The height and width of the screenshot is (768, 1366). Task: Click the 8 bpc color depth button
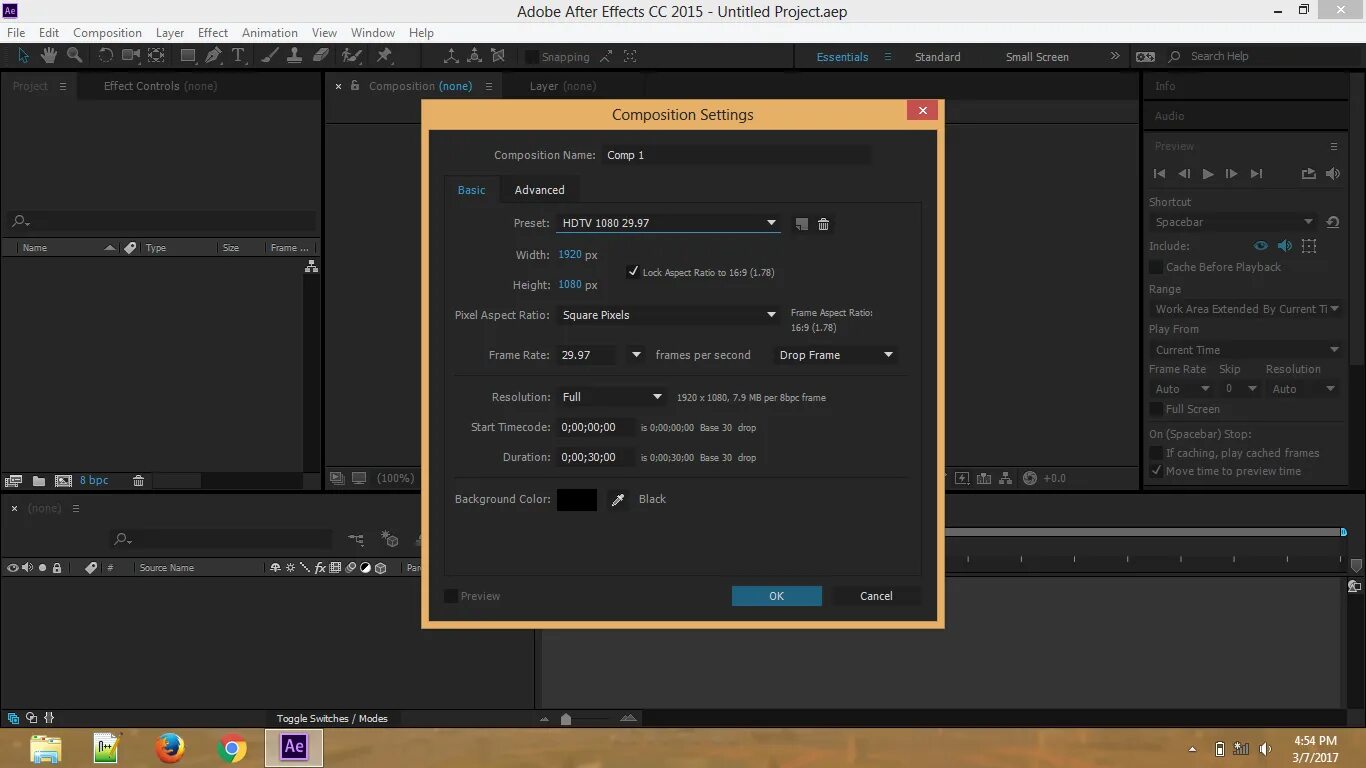point(94,481)
